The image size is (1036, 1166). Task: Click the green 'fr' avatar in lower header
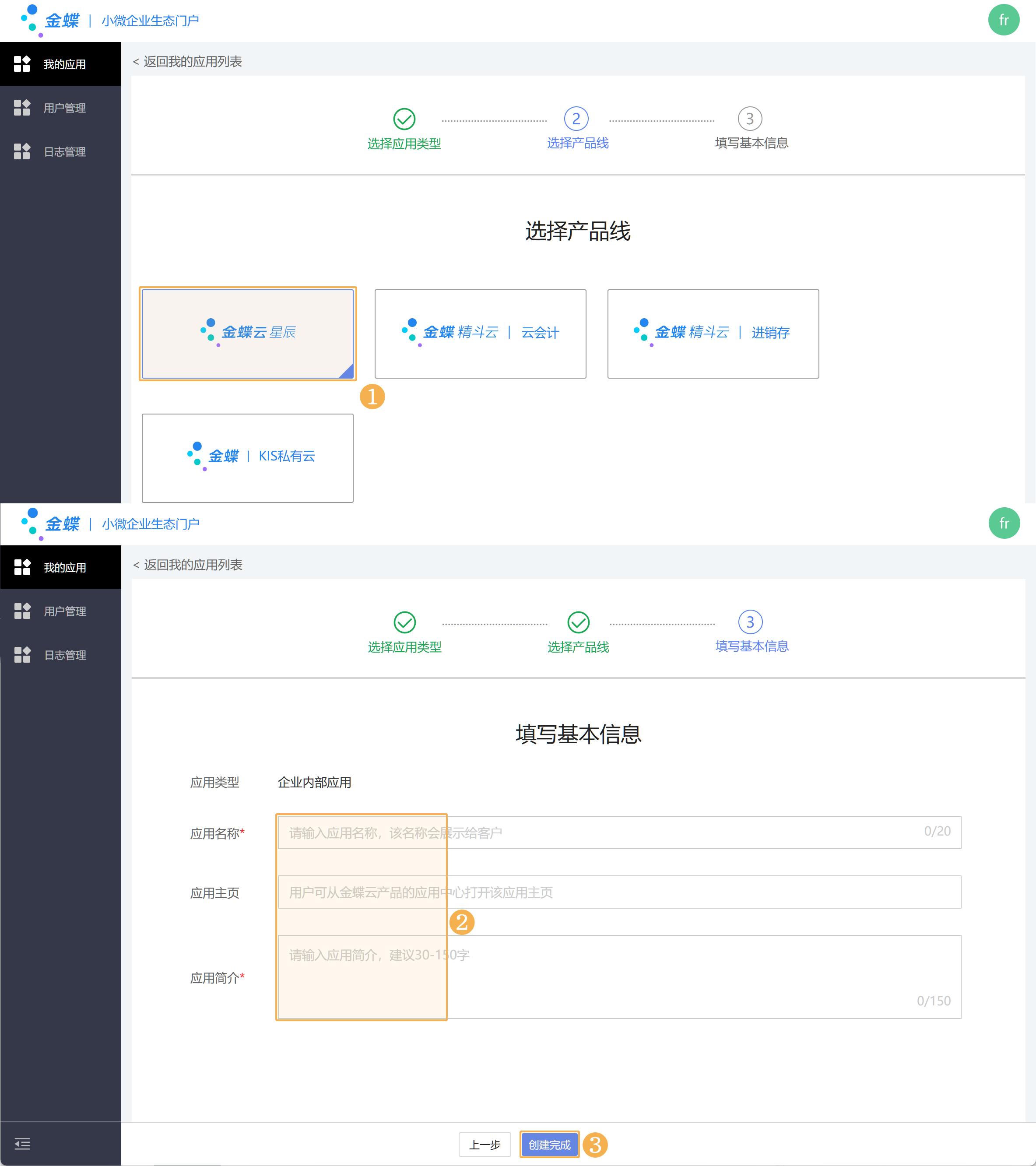coord(1004,523)
